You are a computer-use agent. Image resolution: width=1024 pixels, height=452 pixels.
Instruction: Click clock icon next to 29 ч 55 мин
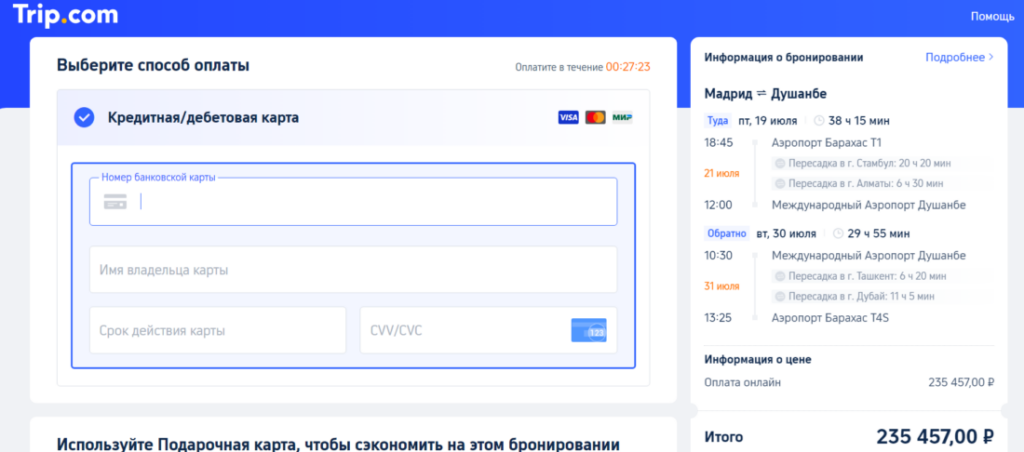pyautogui.click(x=838, y=234)
